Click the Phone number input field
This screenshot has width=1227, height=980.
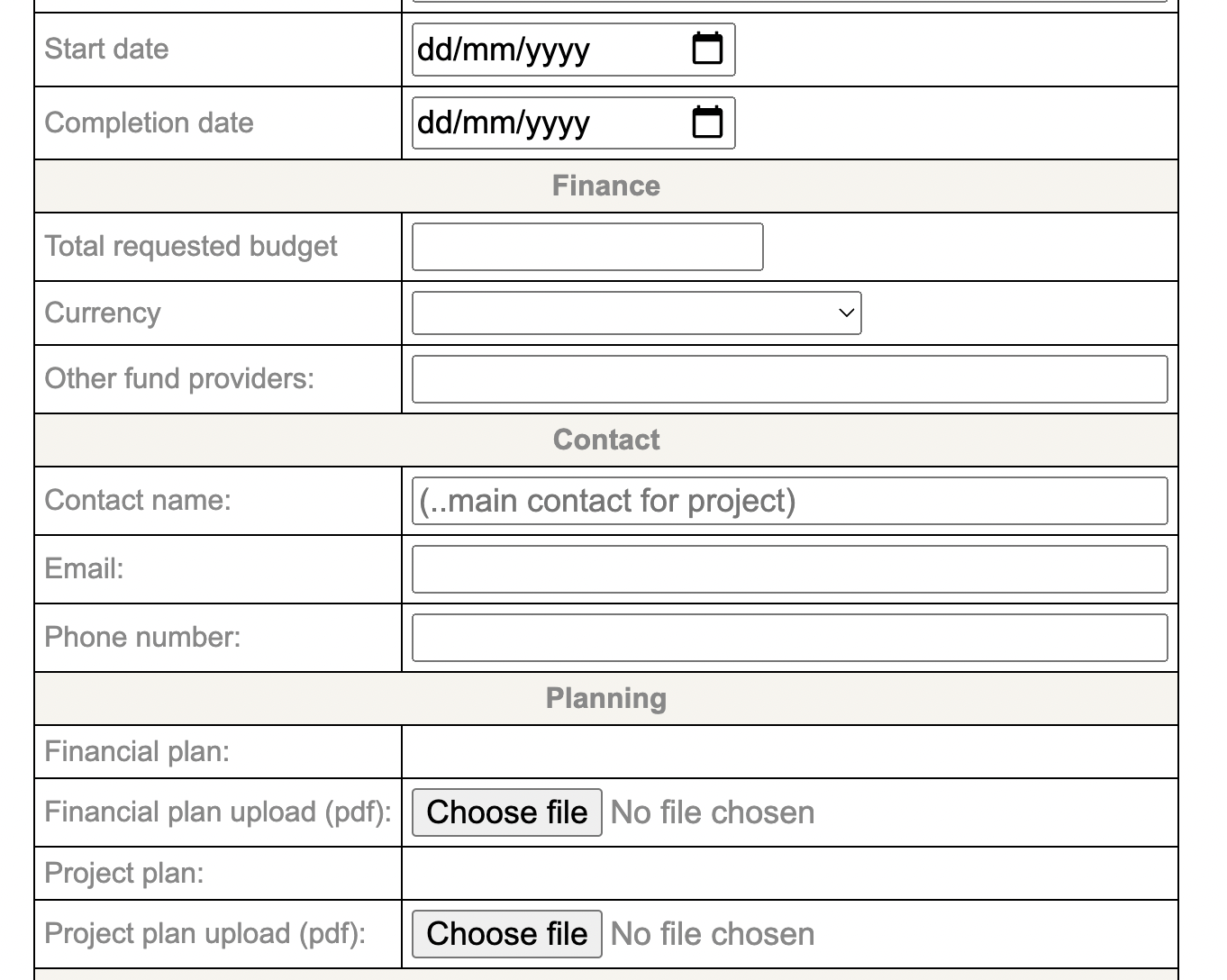coord(789,638)
